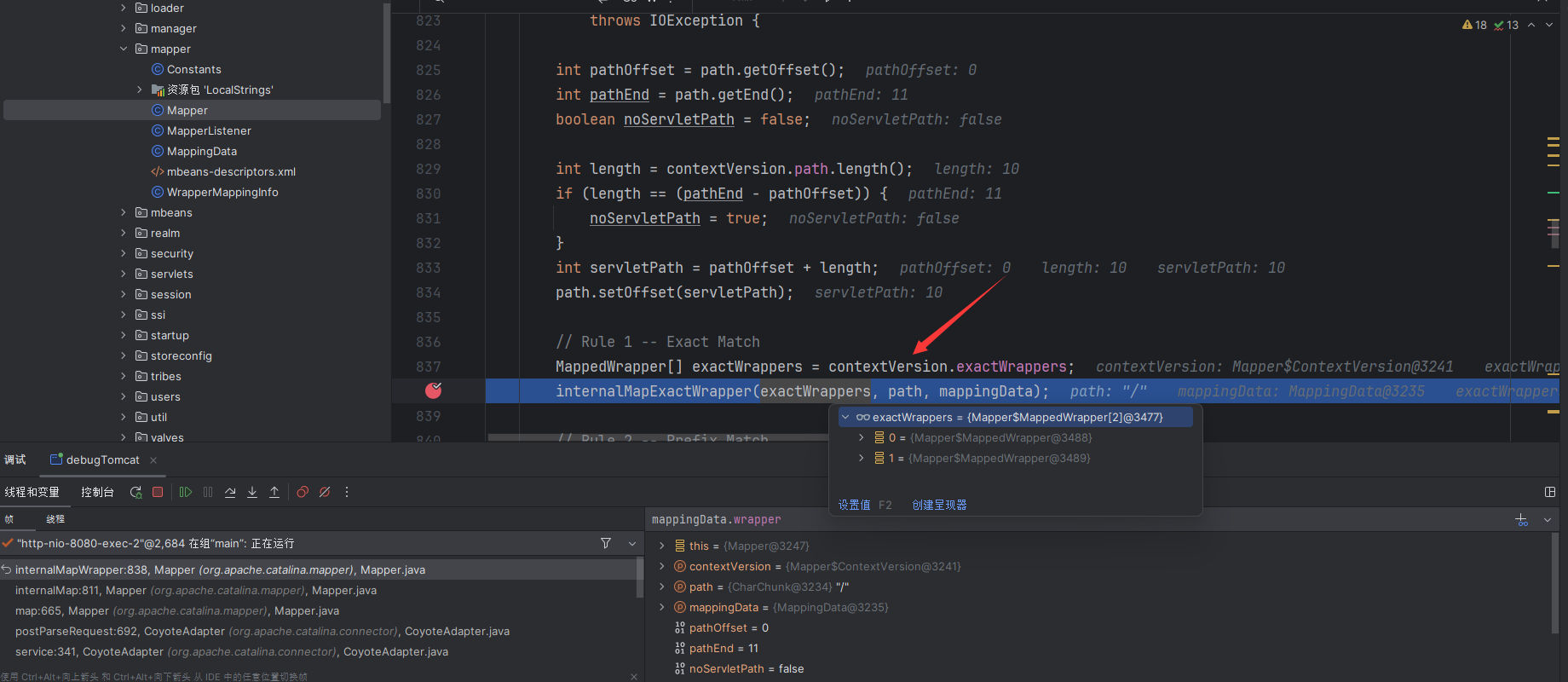The image size is (1568, 682).
Task: Expand the mappingData variable
Action: pos(661,607)
